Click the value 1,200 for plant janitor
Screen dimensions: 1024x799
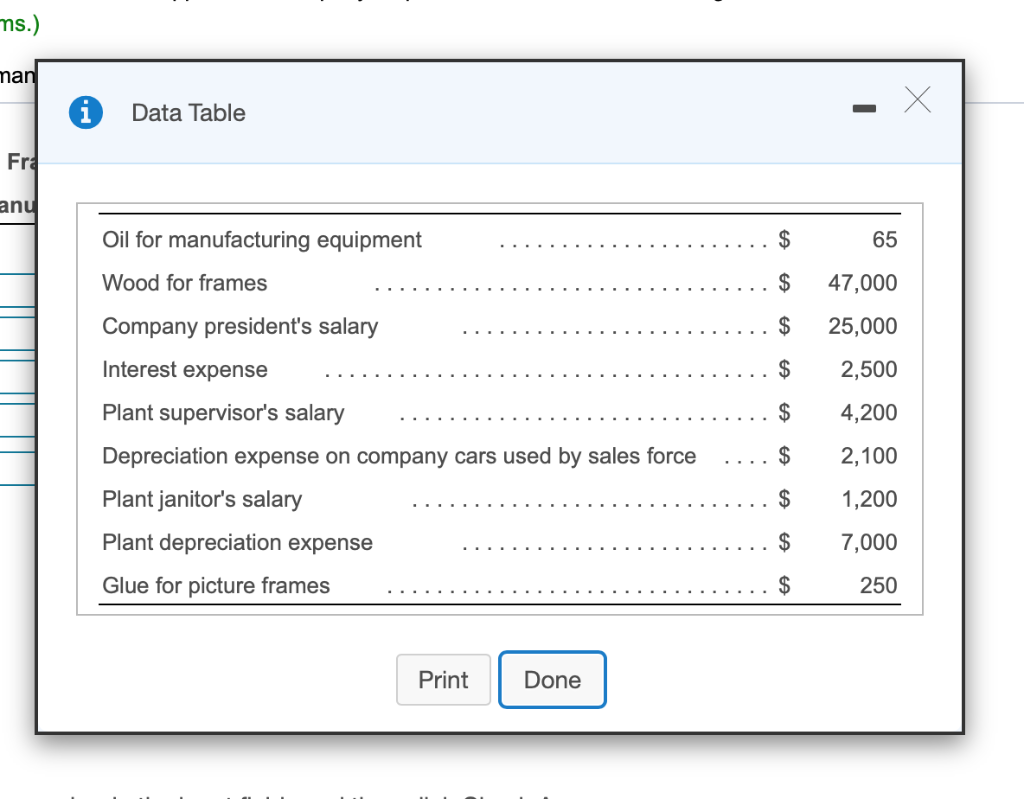(x=869, y=499)
